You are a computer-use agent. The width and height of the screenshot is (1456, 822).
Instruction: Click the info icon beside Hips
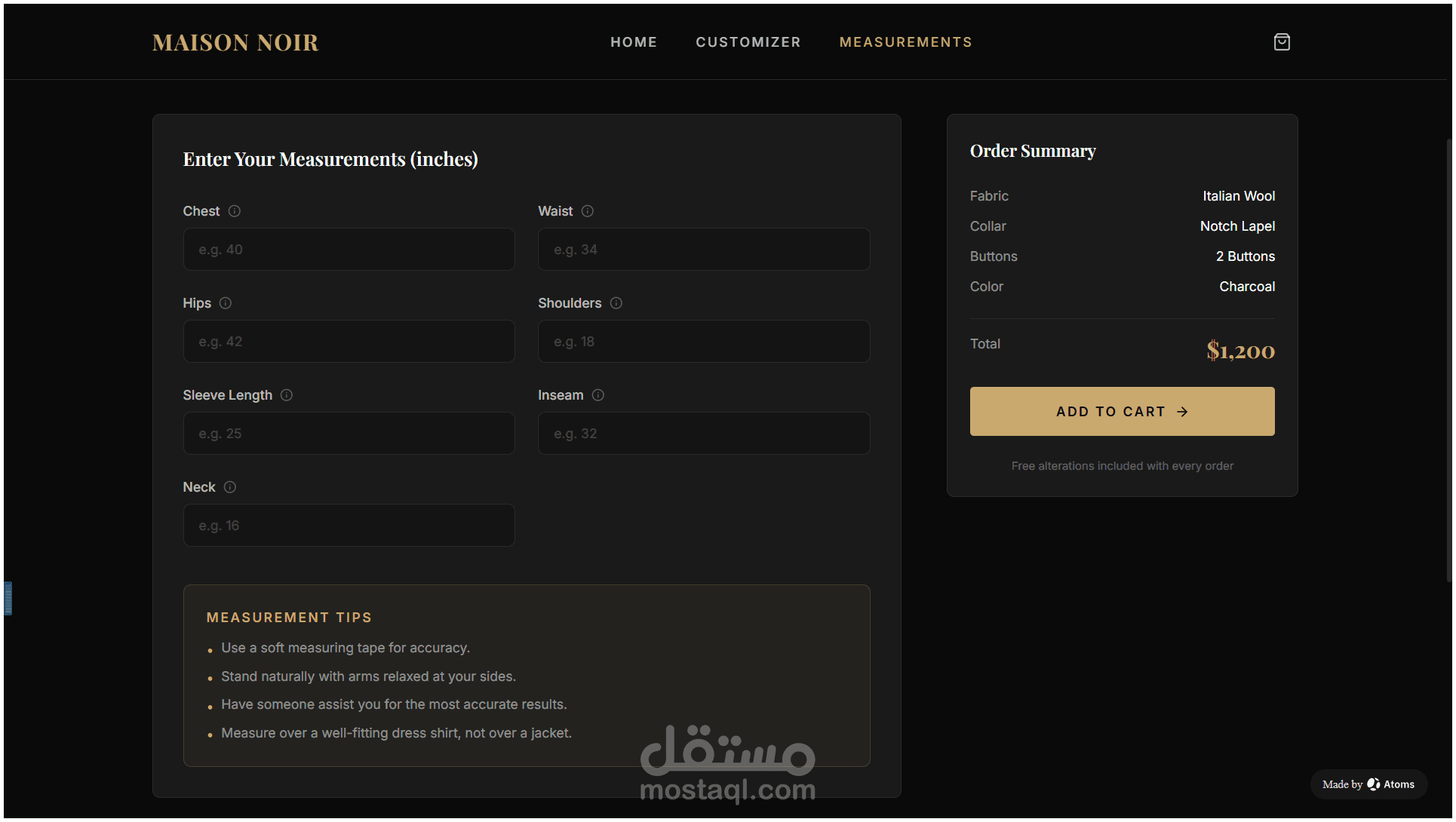(x=226, y=303)
